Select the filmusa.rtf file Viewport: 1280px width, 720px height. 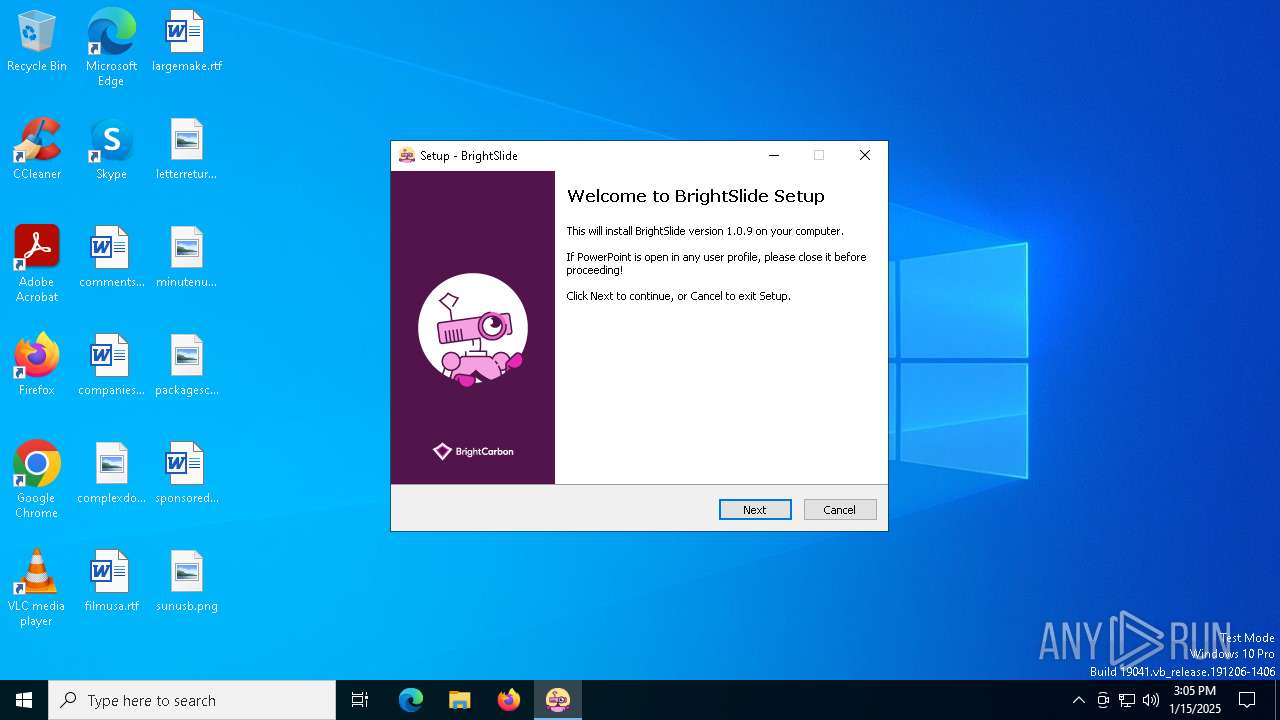(111, 582)
